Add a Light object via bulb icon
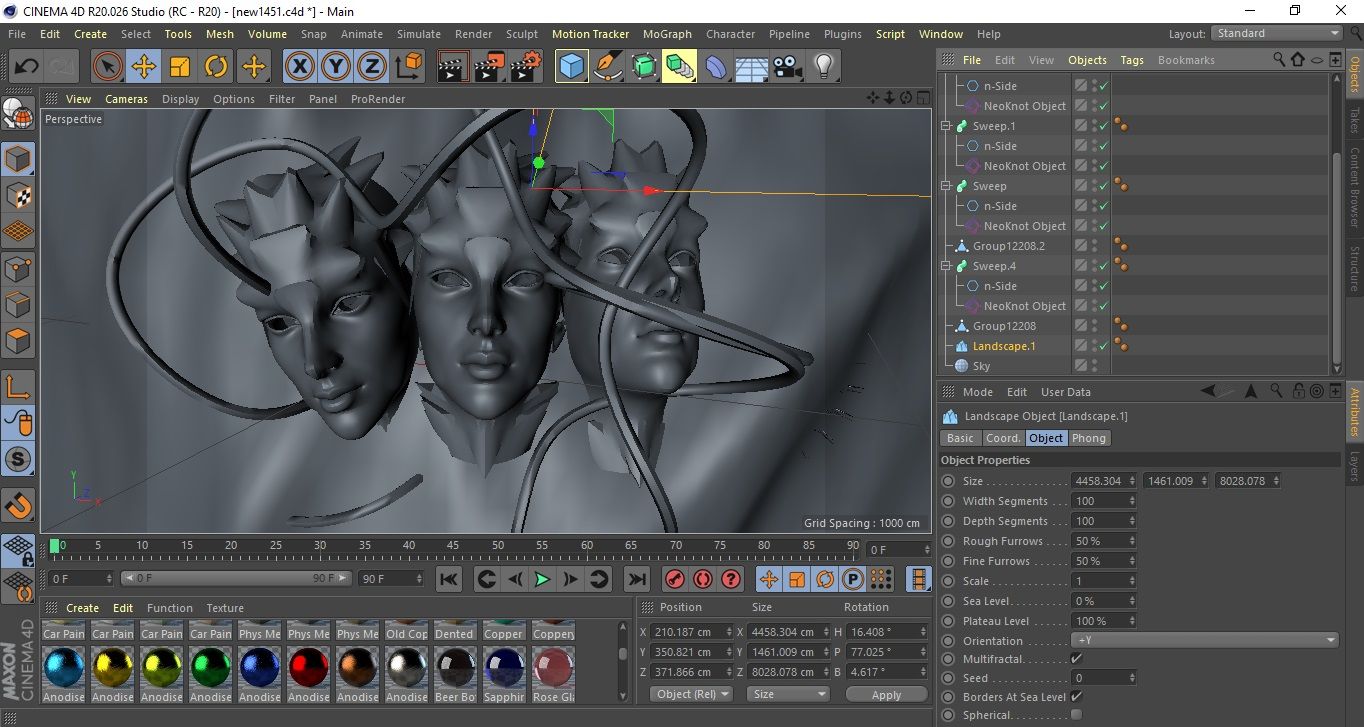This screenshot has height=727, width=1364. pyautogui.click(x=823, y=67)
